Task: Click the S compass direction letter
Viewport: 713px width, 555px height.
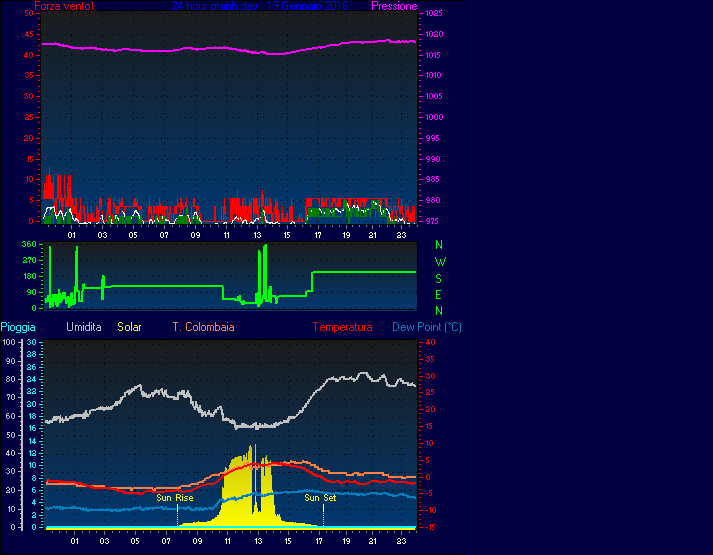Action: [438, 278]
